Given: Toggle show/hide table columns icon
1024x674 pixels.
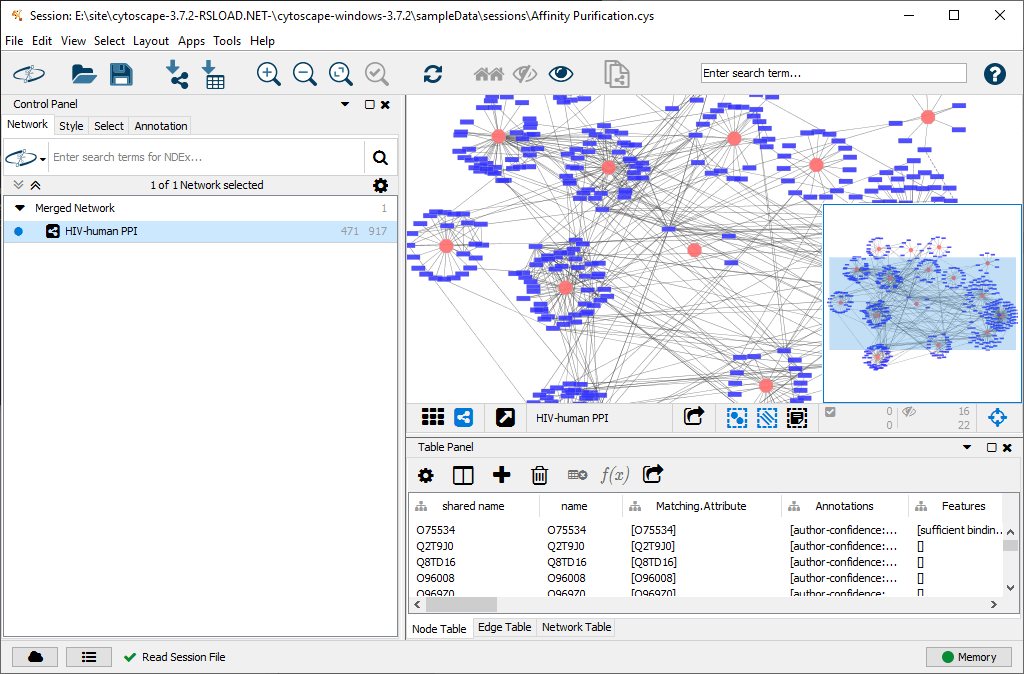Looking at the screenshot, I should pyautogui.click(x=463, y=475).
